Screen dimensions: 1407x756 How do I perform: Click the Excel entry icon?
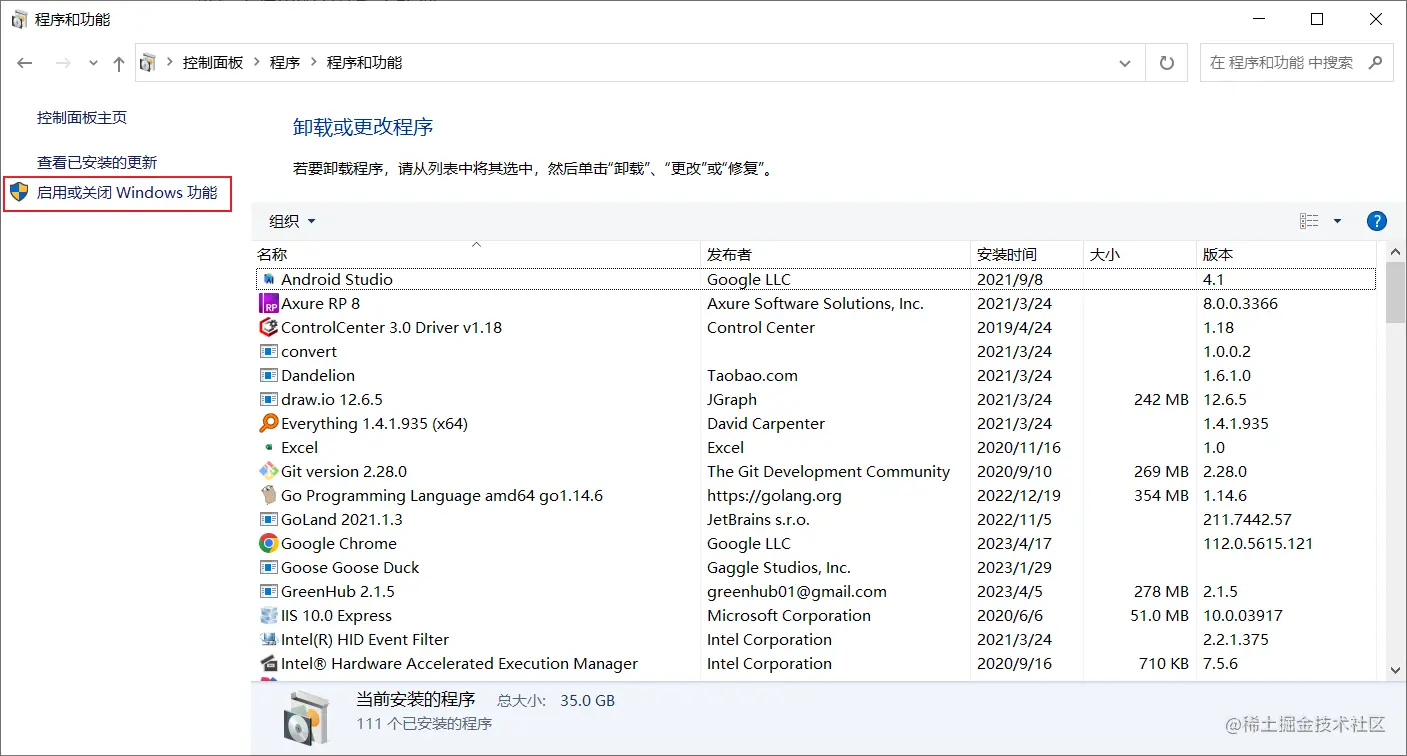(268, 448)
